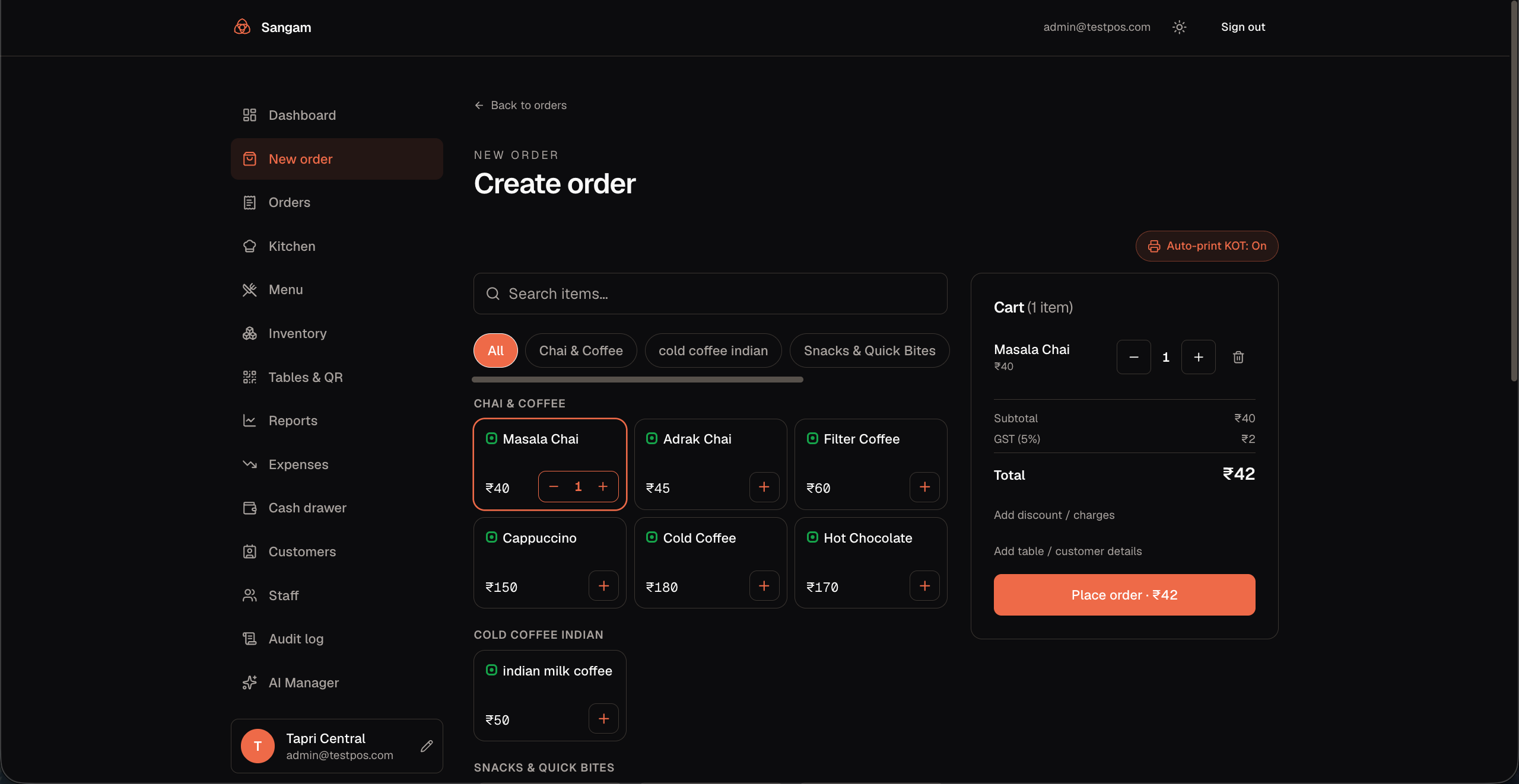Open the Dashboard sidebar item
The height and width of the screenshot is (784, 1519).
[336, 115]
